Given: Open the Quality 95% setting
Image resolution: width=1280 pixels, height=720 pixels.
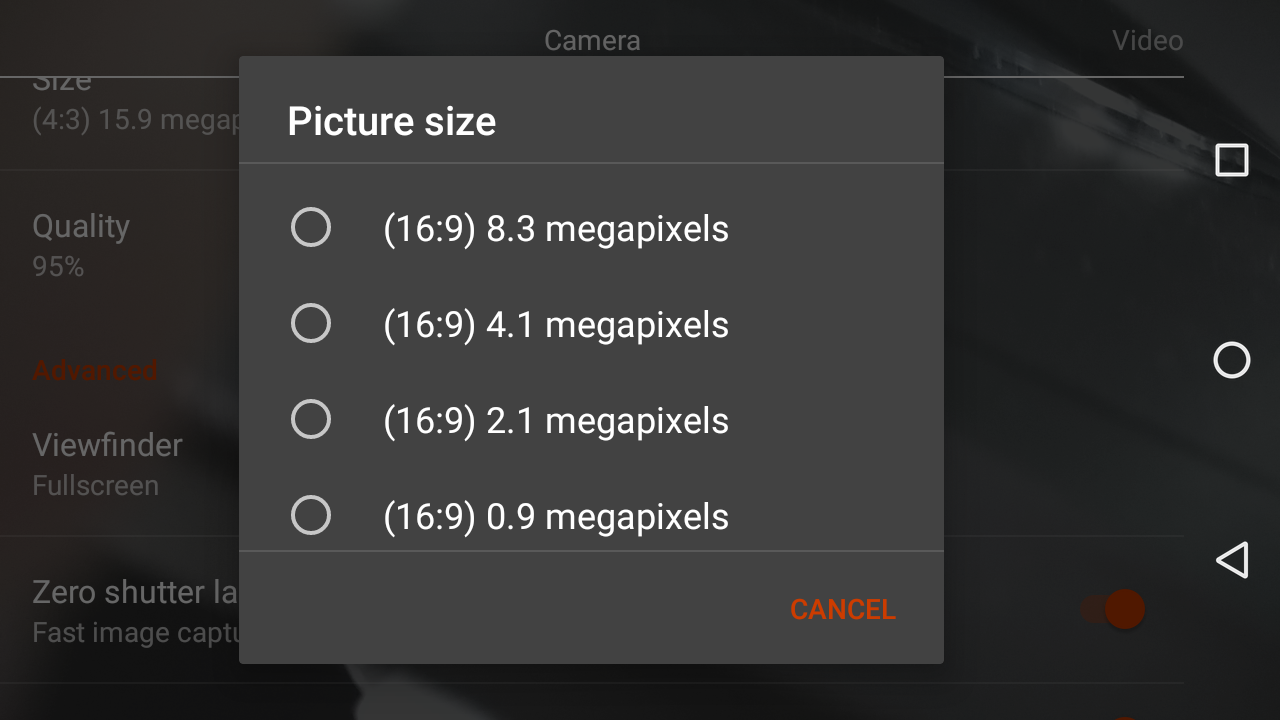Looking at the screenshot, I should 81,244.
